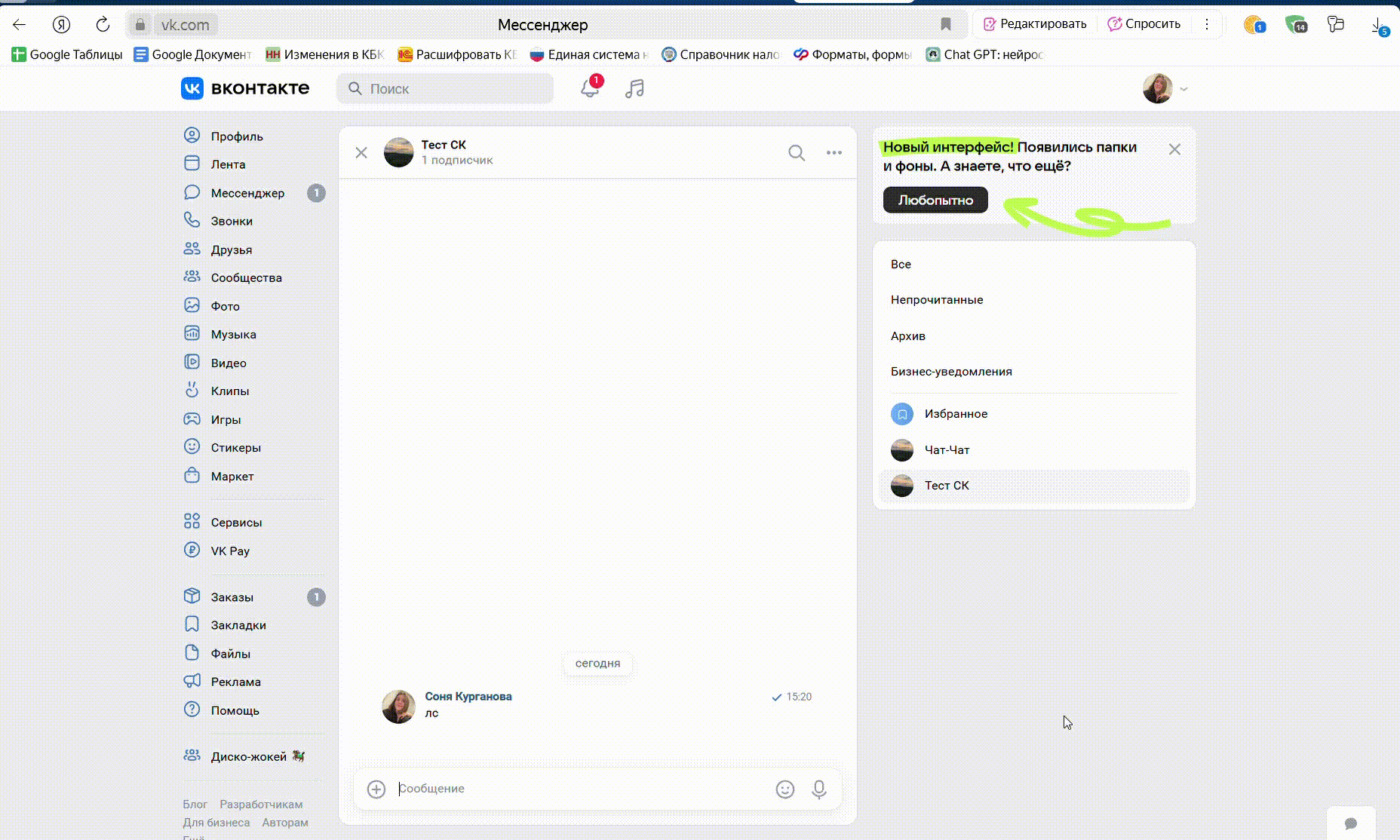
Task: Open the three-dots chat options menu
Action: (834, 153)
